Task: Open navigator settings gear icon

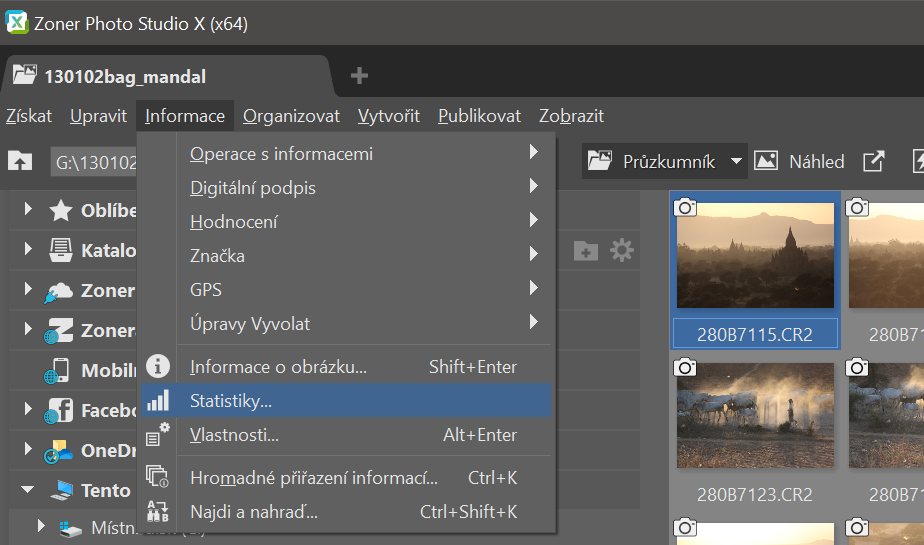Action: click(x=622, y=251)
